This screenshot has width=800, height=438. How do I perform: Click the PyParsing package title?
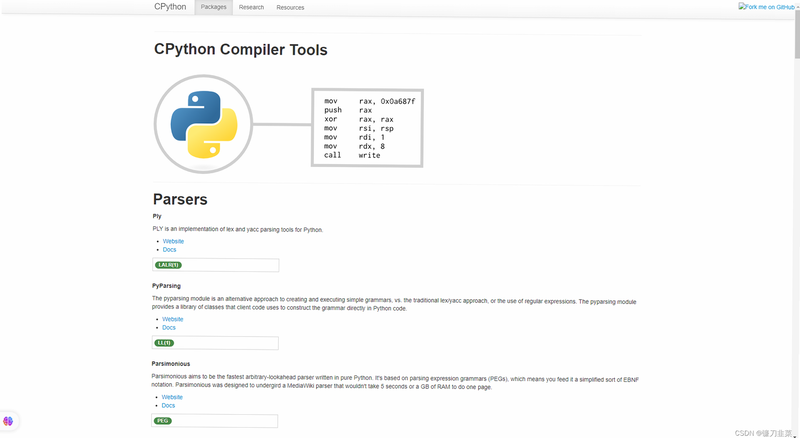[166, 286]
